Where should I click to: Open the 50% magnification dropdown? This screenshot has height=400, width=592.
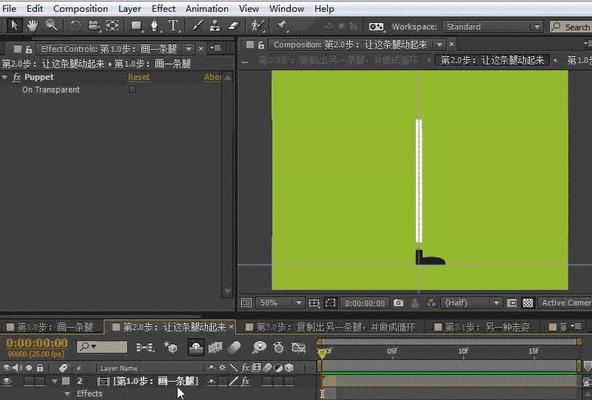tap(280, 303)
